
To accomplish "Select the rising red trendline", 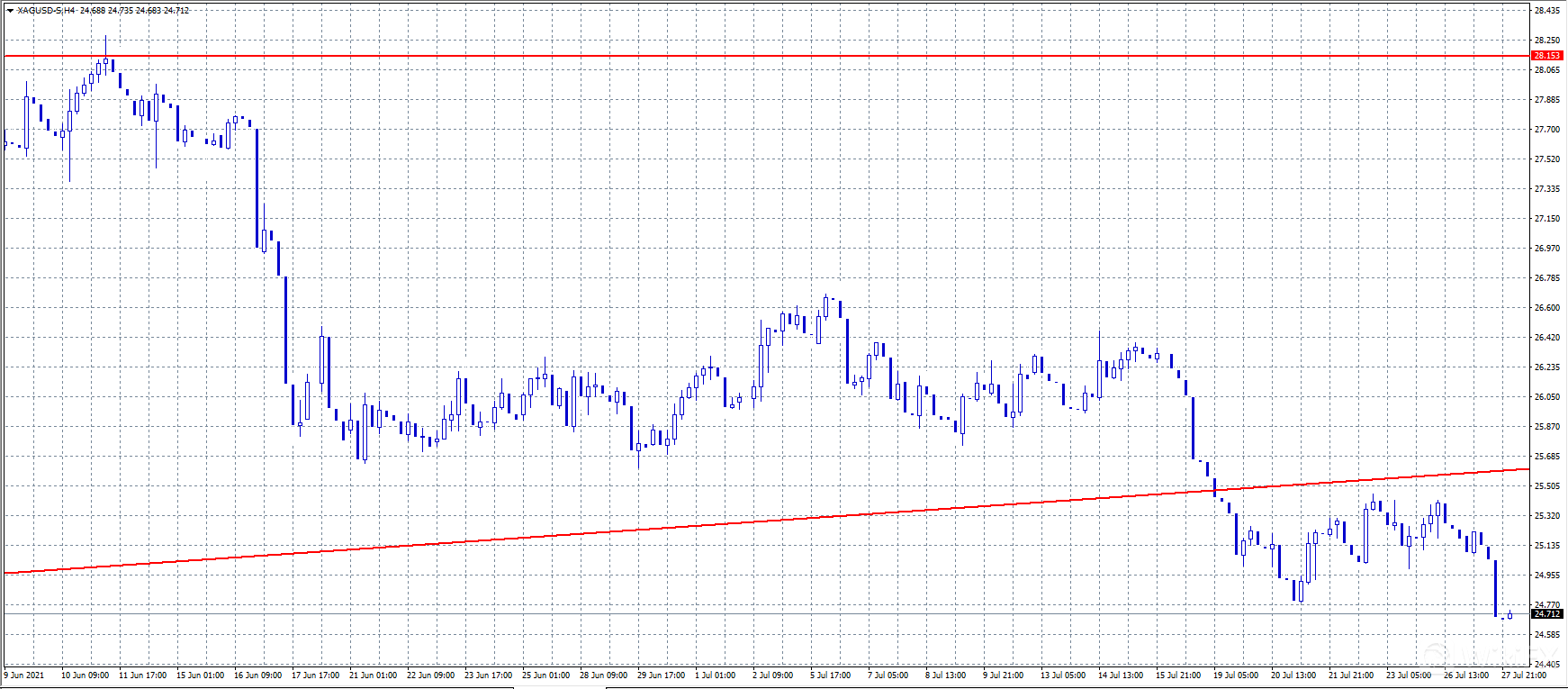I will coord(720,522).
